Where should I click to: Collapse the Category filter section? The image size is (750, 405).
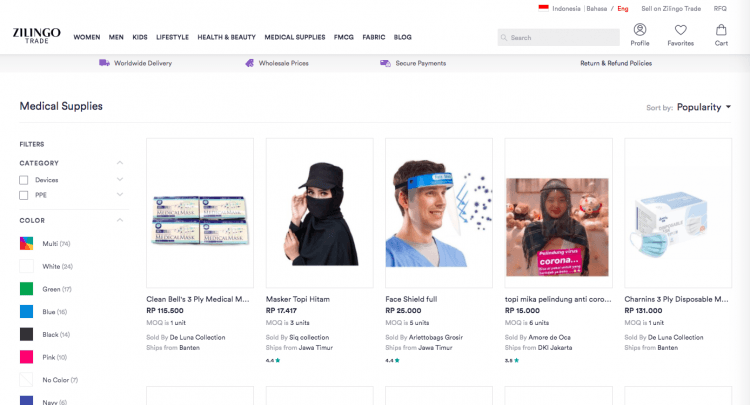coord(120,163)
